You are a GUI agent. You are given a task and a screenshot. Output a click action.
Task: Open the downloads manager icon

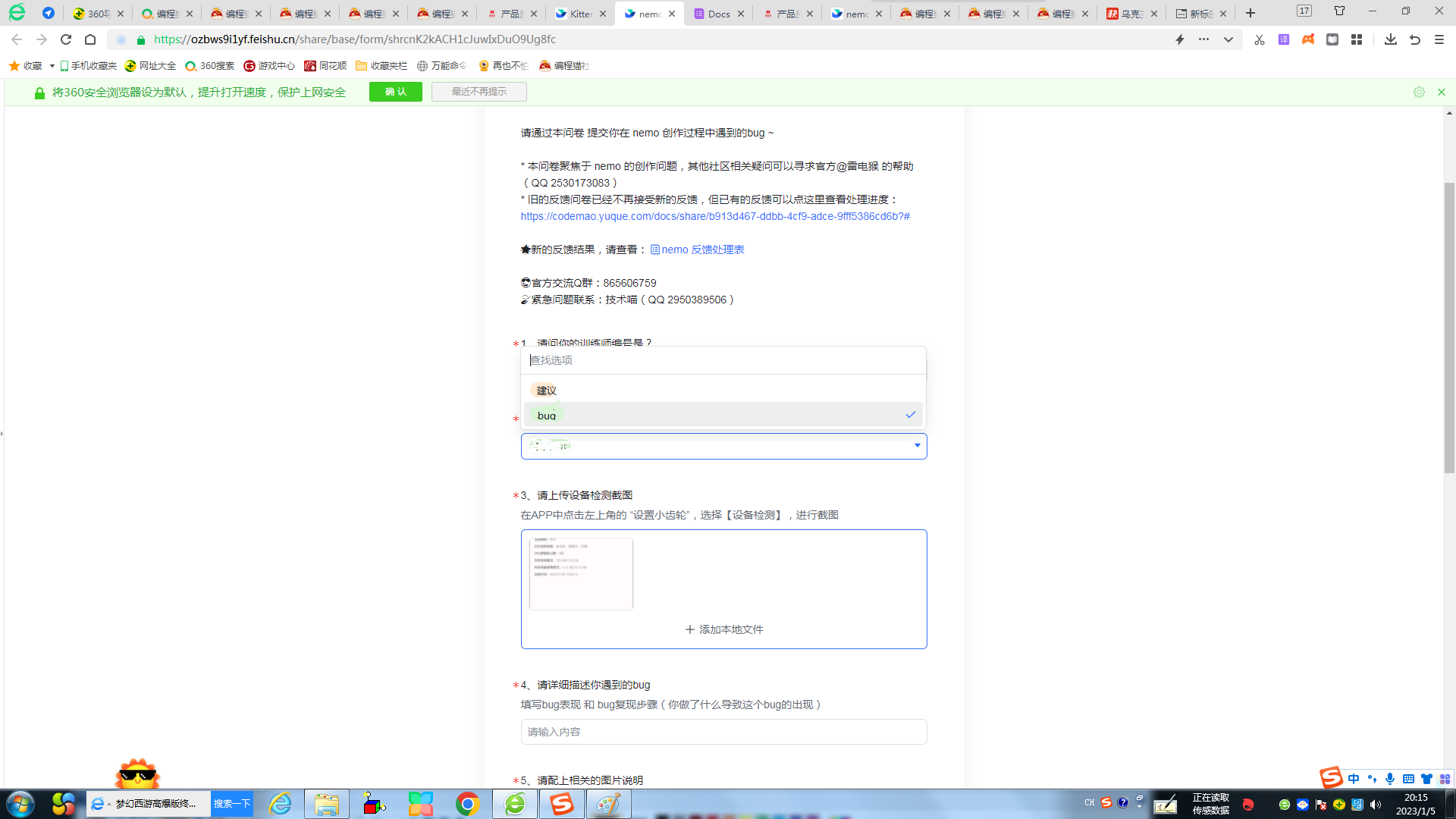(1391, 39)
